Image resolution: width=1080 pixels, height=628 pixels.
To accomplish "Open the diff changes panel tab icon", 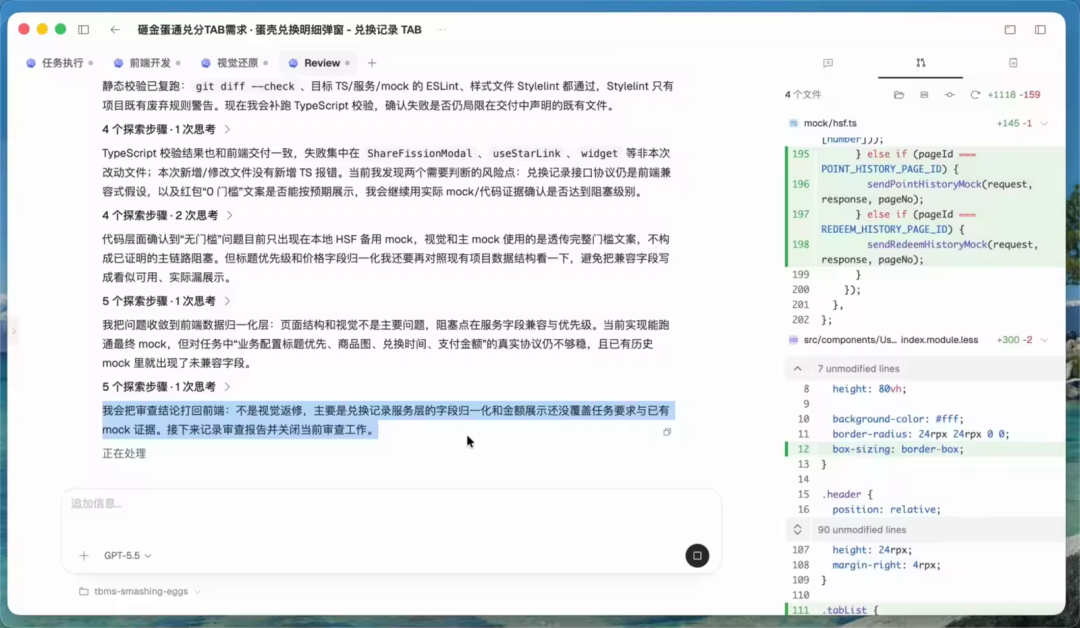I will pos(921,63).
